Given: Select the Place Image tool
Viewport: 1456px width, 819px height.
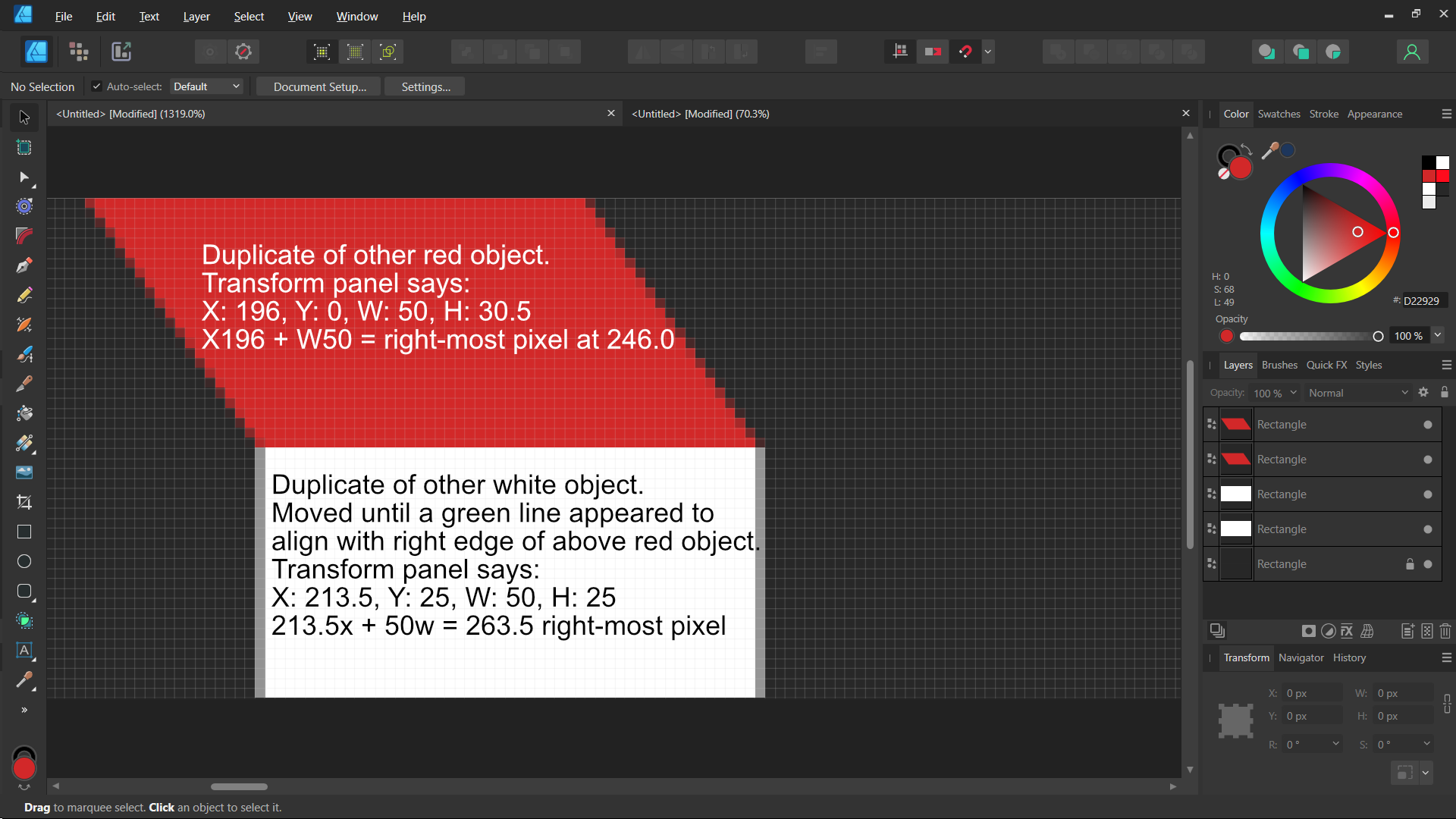Looking at the screenshot, I should tap(24, 472).
